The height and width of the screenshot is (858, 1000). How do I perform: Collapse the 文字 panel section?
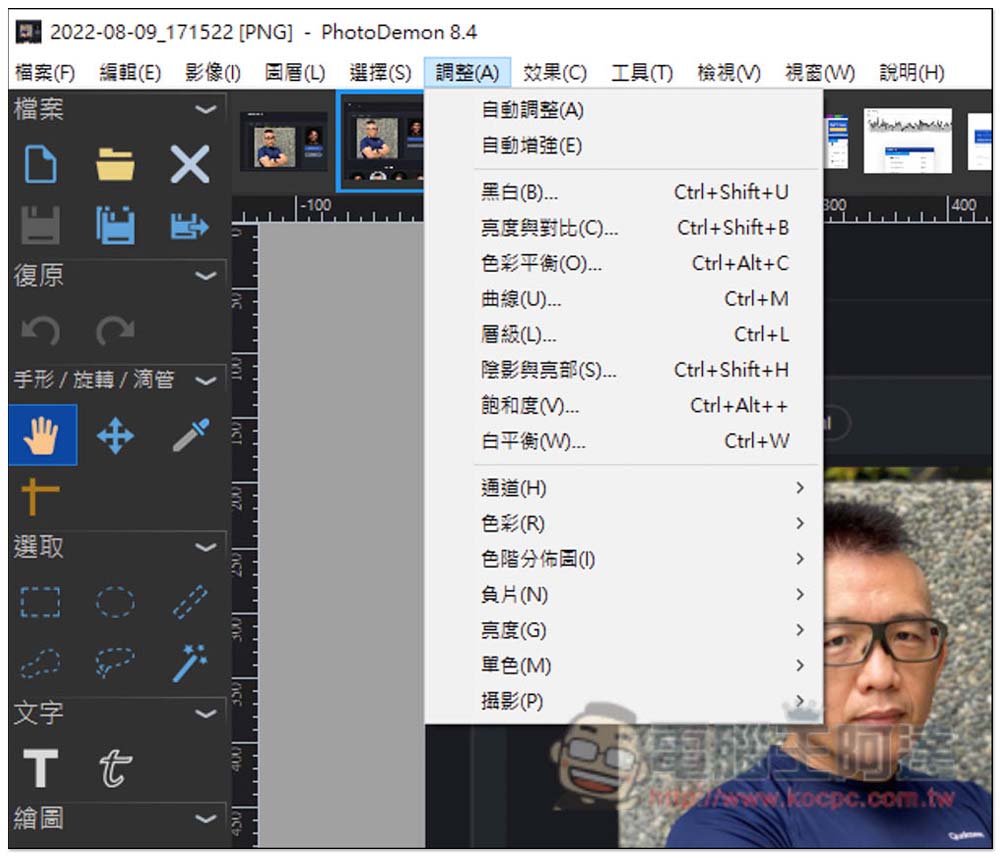click(x=206, y=713)
